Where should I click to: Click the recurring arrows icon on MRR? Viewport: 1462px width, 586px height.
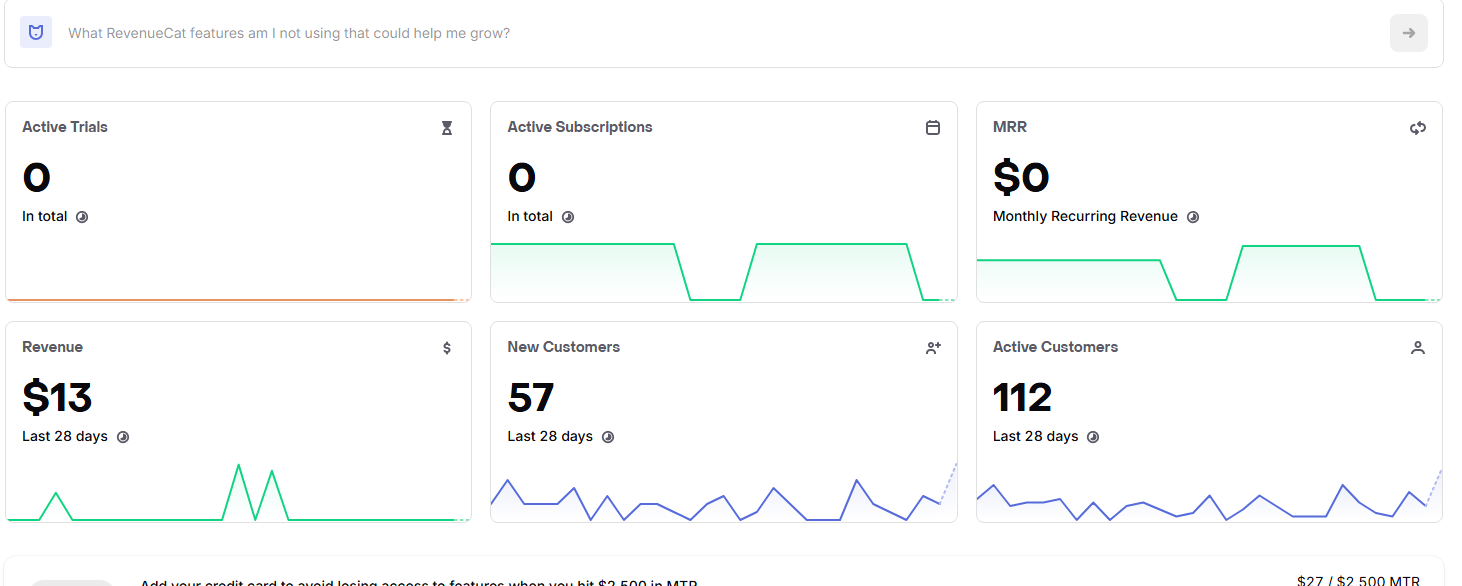[x=1418, y=128]
